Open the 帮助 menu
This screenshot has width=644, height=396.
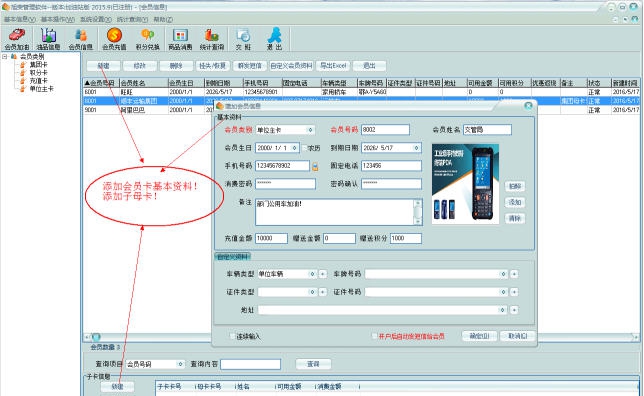click(163, 19)
